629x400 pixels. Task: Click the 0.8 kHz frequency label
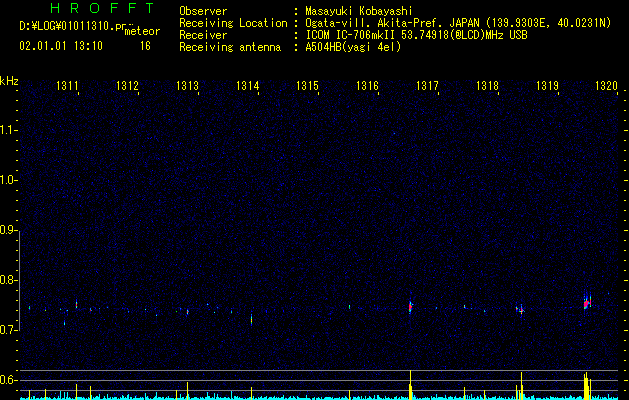click(8, 280)
